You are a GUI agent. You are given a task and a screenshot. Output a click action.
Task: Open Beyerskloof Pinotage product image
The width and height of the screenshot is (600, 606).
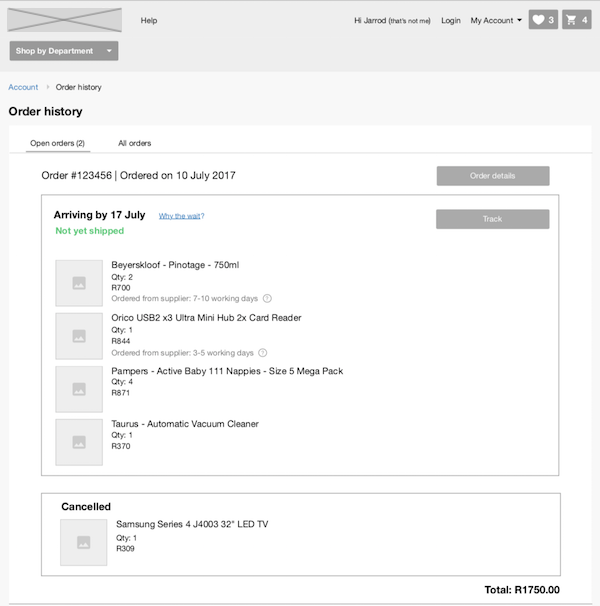point(79,283)
